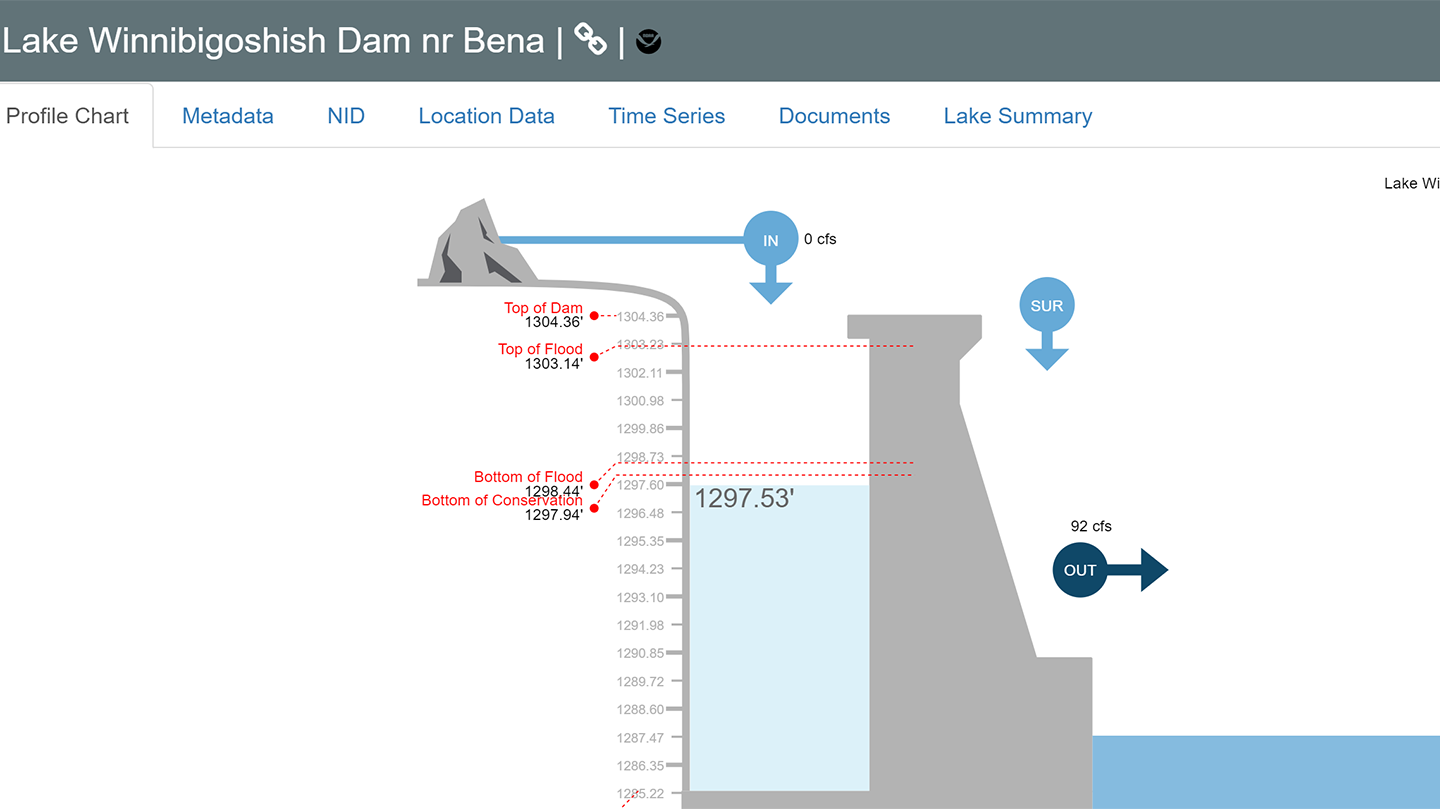The width and height of the screenshot is (1440, 809).
Task: Click the Bottom of Conservation red marker
Action: click(x=594, y=508)
